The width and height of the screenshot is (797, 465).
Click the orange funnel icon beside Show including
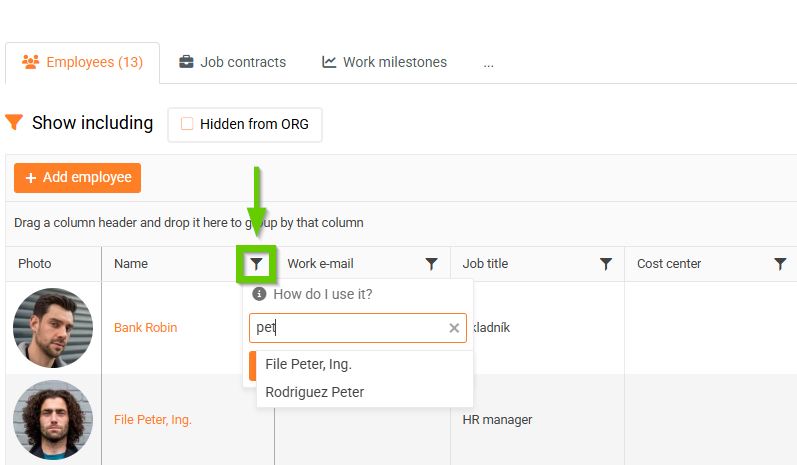pyautogui.click(x=14, y=123)
